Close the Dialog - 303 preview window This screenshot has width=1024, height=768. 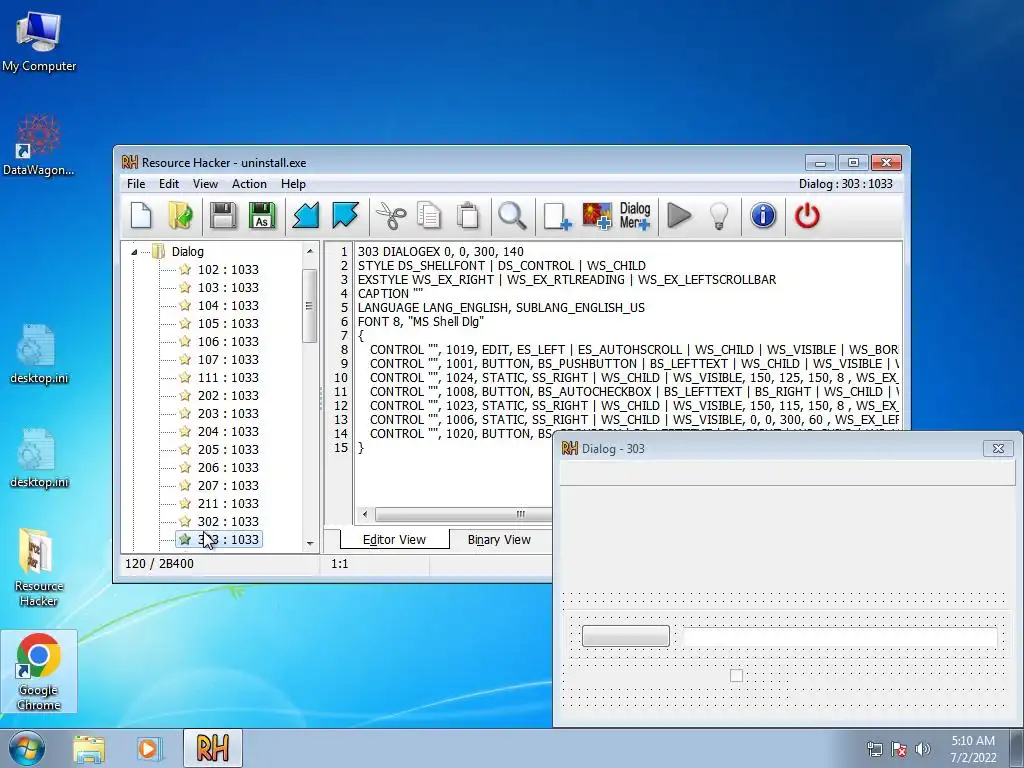[x=998, y=449]
